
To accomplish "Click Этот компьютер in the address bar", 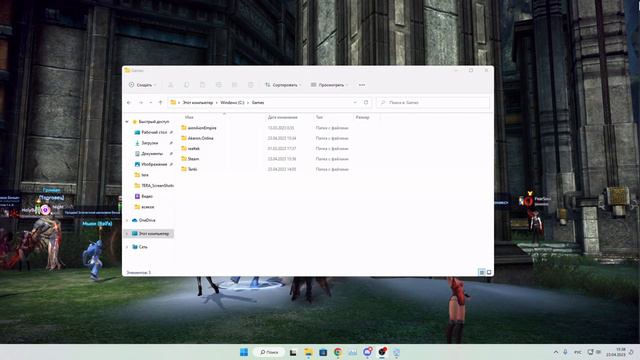I will tap(198, 102).
